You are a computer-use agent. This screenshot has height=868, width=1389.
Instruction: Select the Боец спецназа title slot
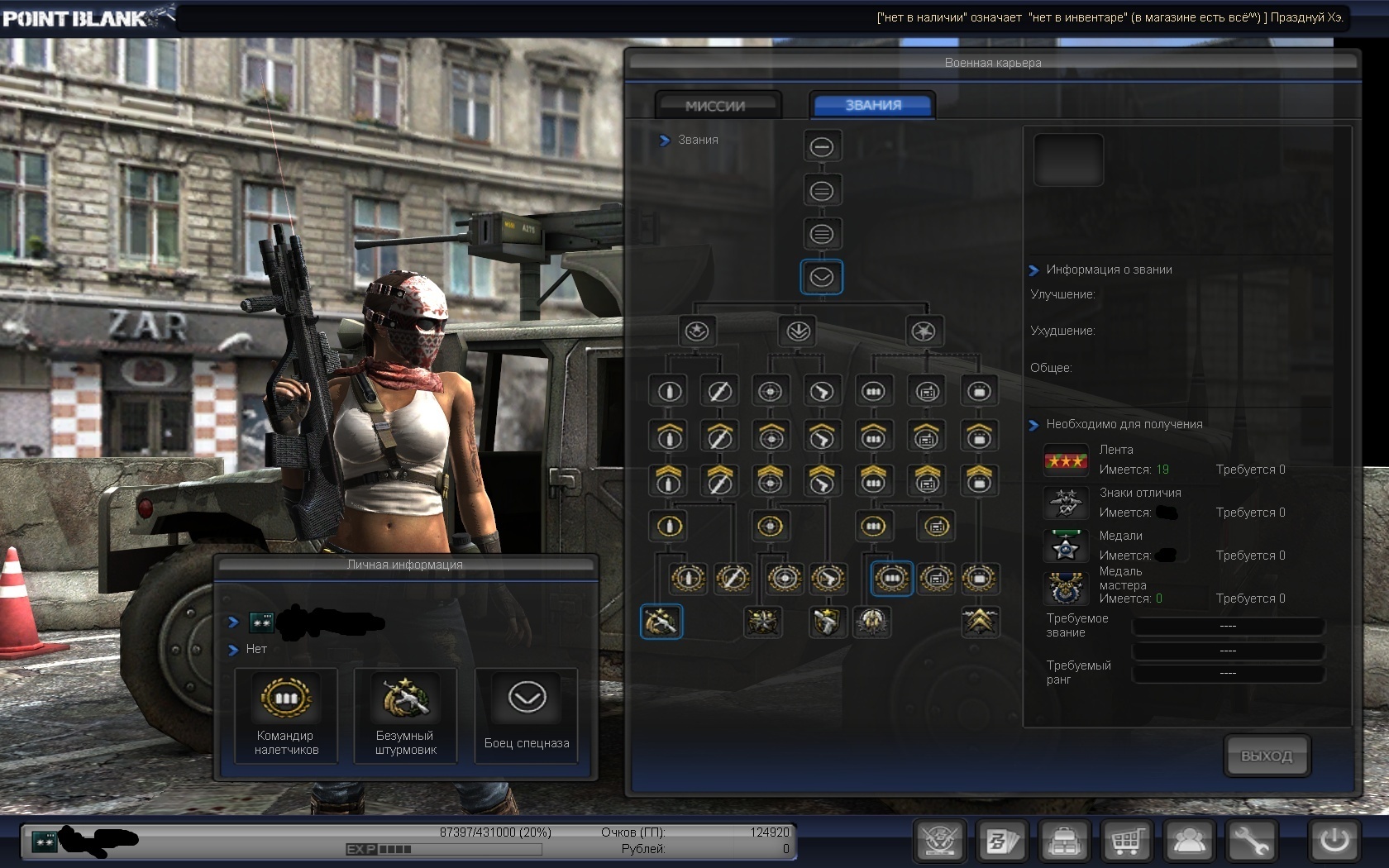pyautogui.click(x=527, y=716)
